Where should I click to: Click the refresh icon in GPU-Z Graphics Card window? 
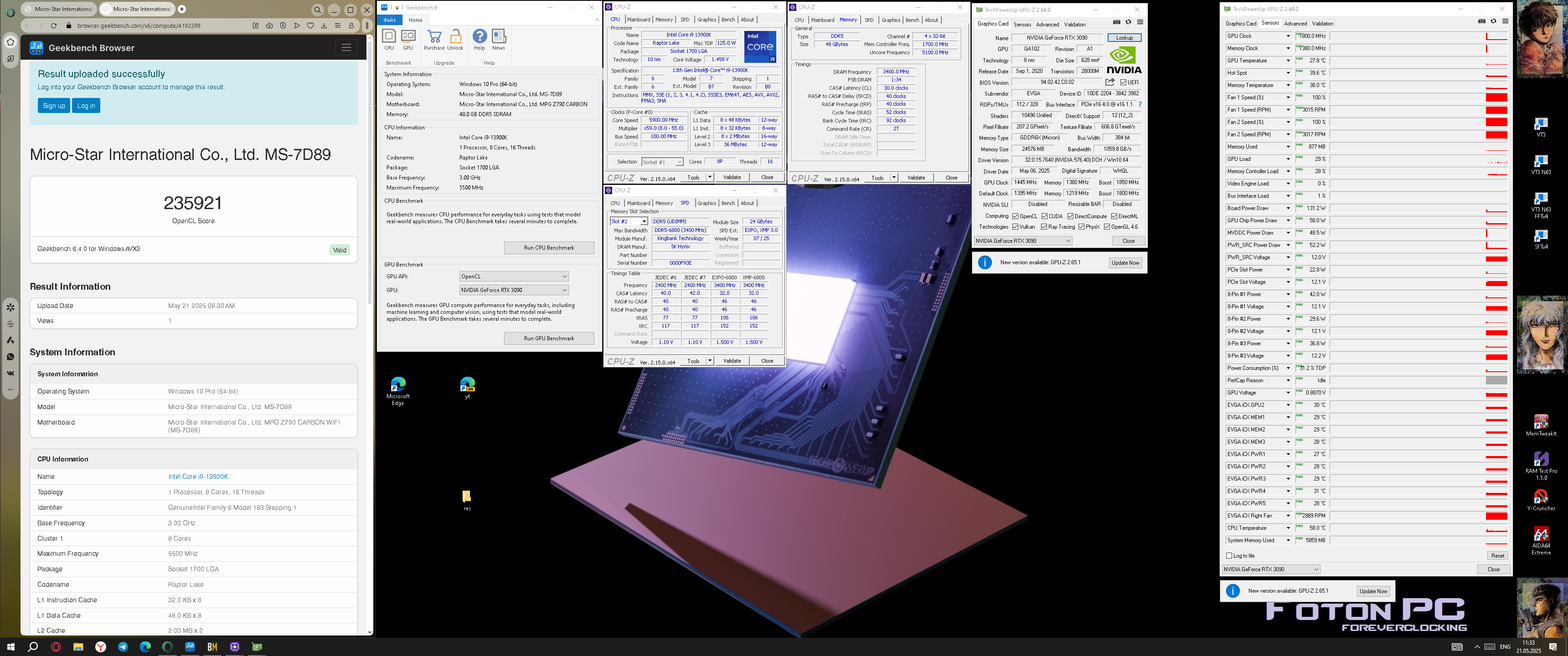point(1128,22)
